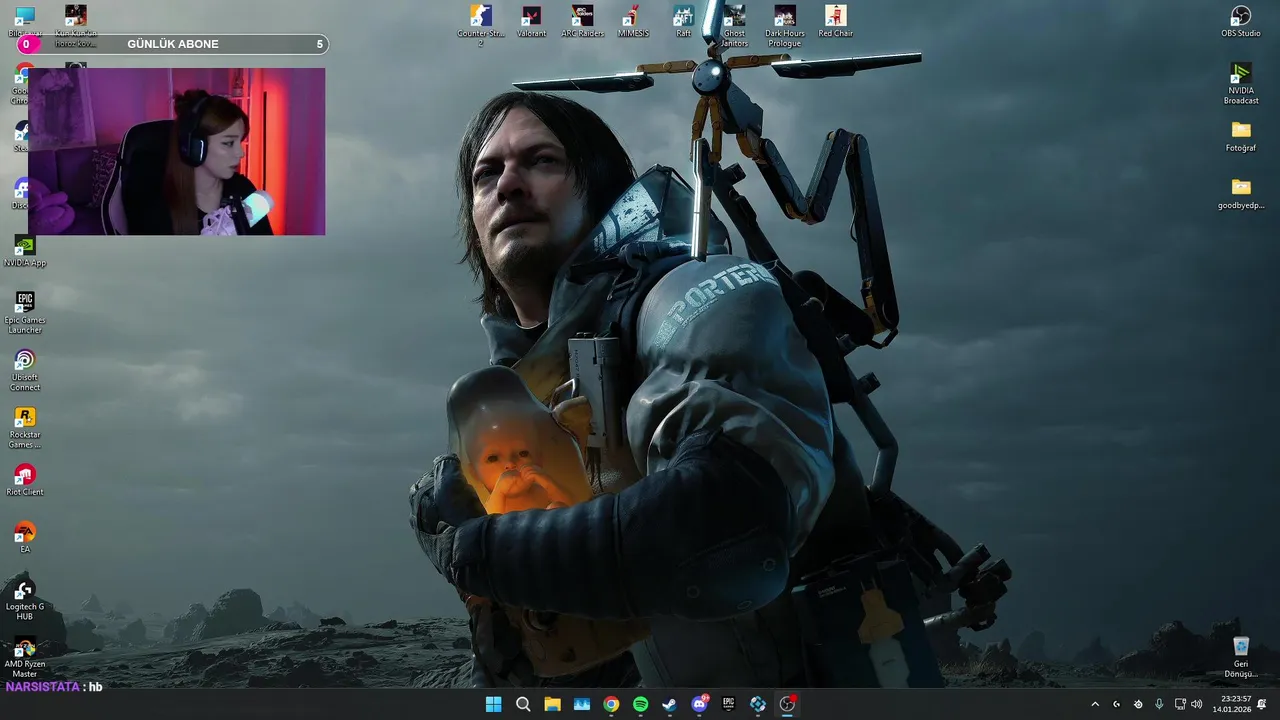Expand the hidden system tray icons
Viewport: 1280px width, 720px height.
pos(1095,704)
